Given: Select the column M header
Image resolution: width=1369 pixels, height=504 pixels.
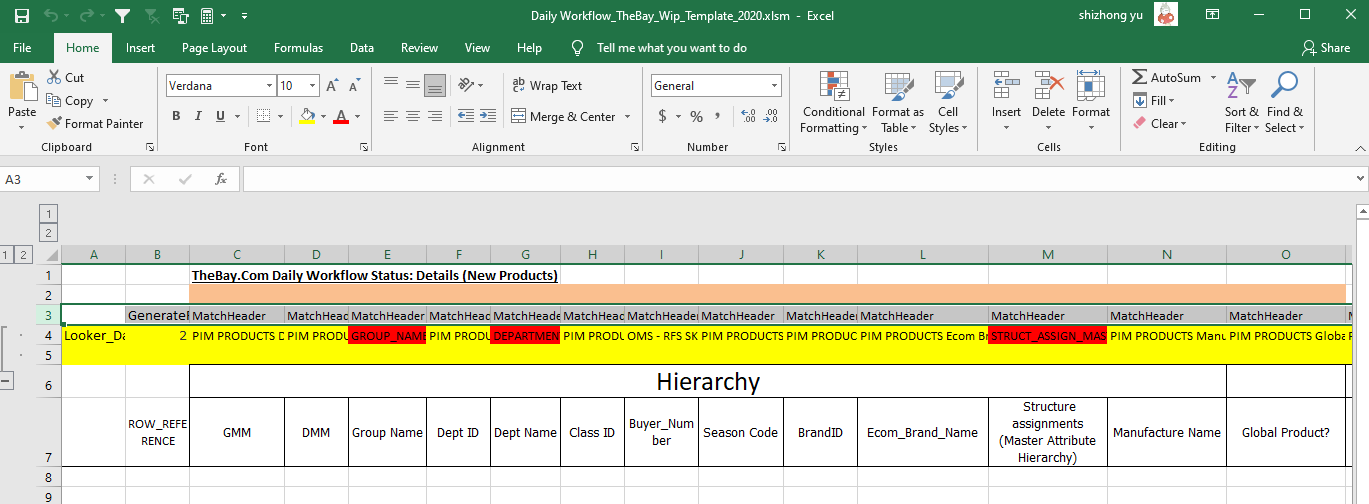Looking at the screenshot, I should click(1047, 255).
